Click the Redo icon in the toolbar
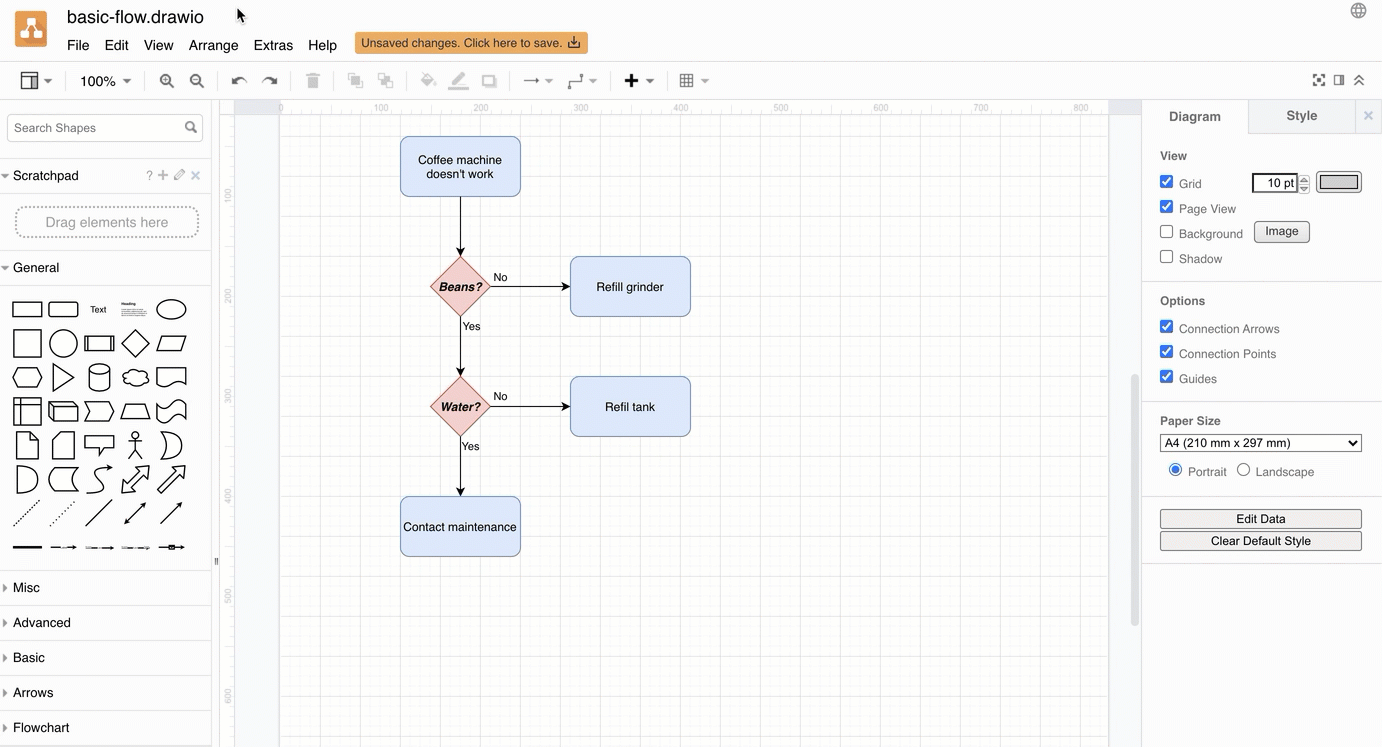 point(268,80)
